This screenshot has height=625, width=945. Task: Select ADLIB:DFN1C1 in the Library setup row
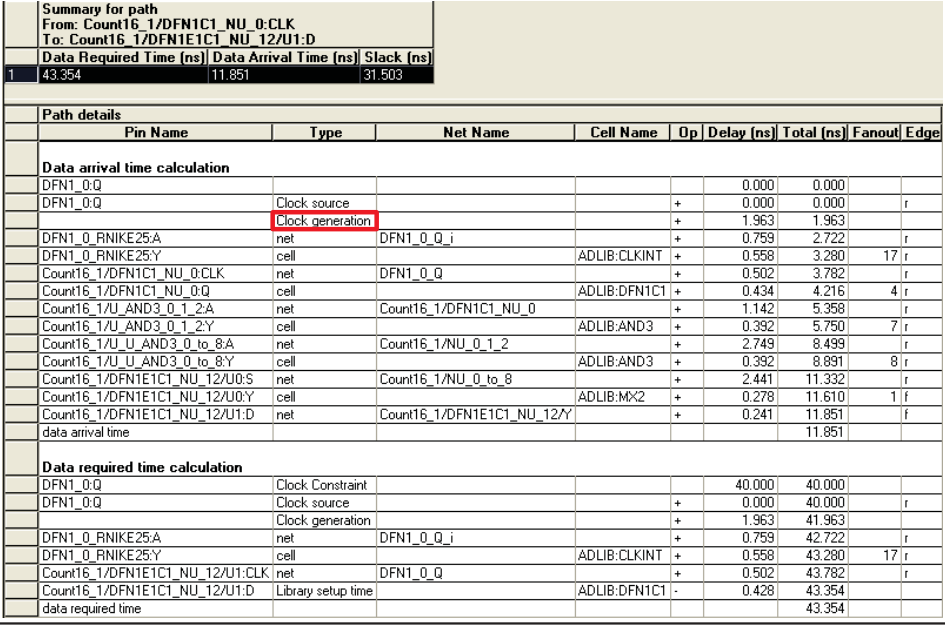coord(623,591)
